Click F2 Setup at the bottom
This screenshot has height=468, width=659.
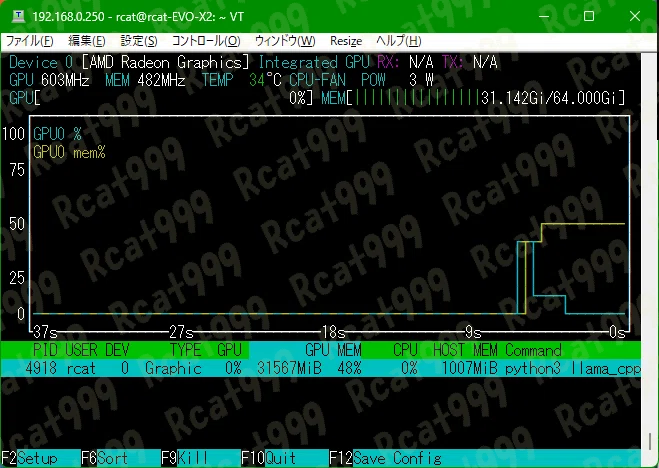point(29,458)
